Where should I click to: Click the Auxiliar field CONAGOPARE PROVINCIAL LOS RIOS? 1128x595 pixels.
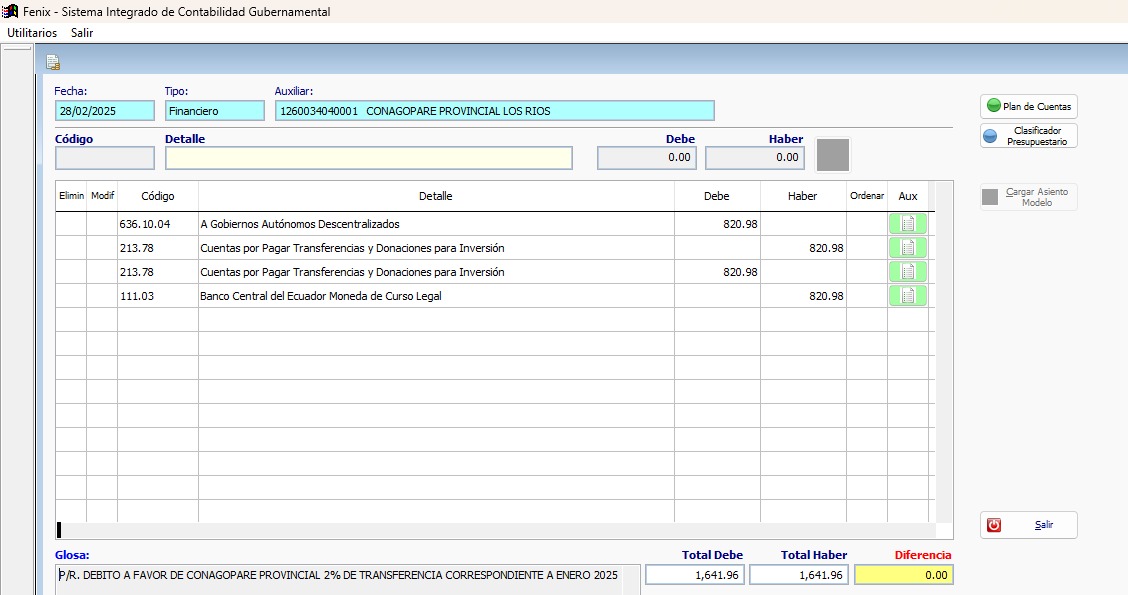point(494,111)
